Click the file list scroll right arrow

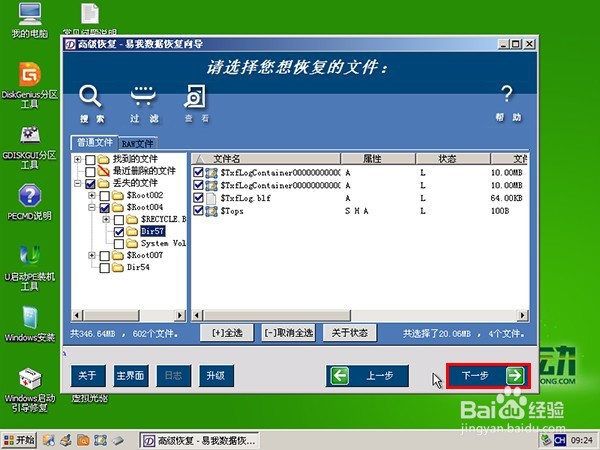point(523,315)
